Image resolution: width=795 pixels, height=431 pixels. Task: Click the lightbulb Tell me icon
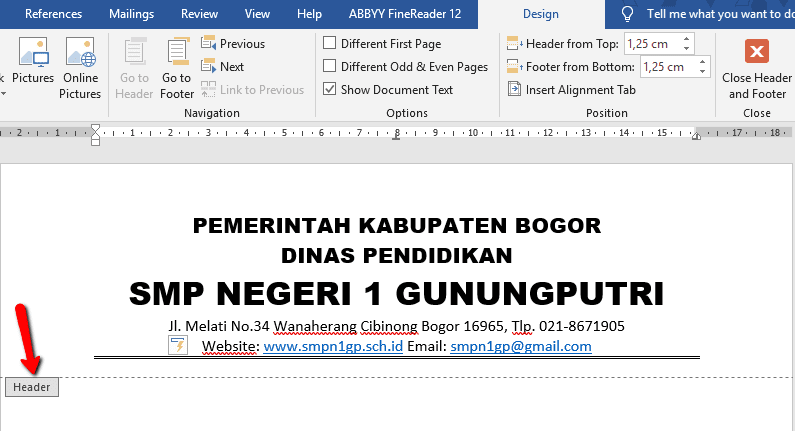pos(627,14)
